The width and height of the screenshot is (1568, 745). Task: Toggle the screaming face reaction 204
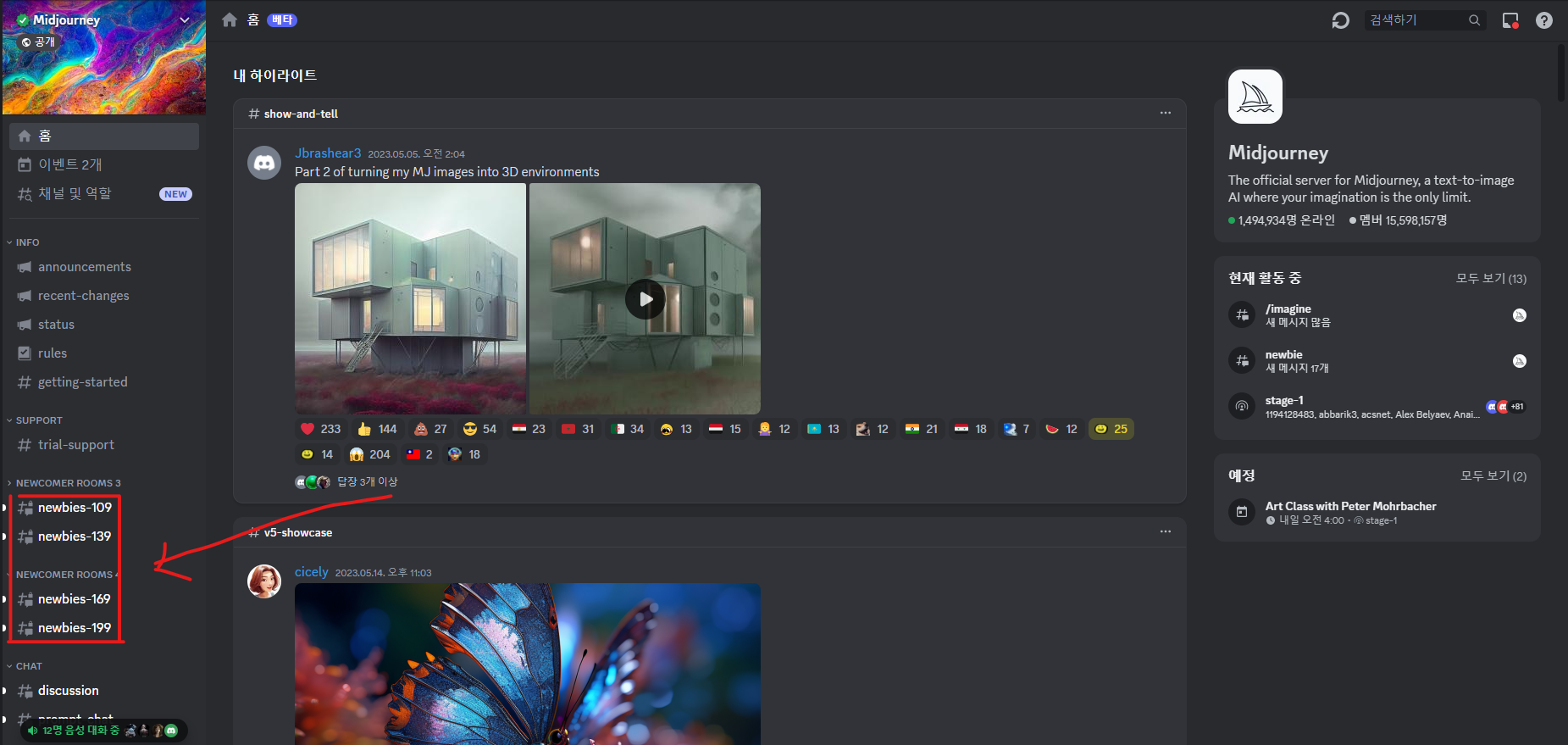[x=369, y=454]
